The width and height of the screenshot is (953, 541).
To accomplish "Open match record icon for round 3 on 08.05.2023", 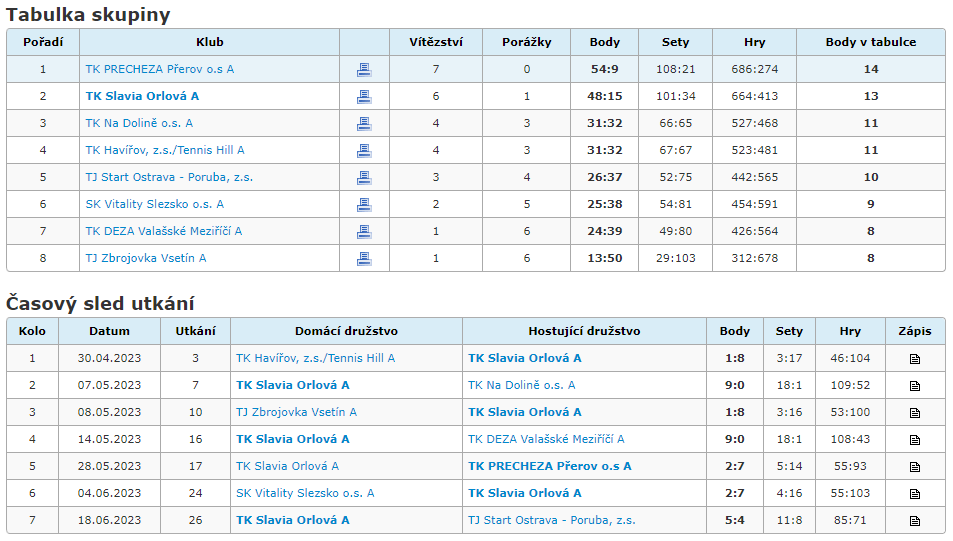I will pyautogui.click(x=915, y=413).
